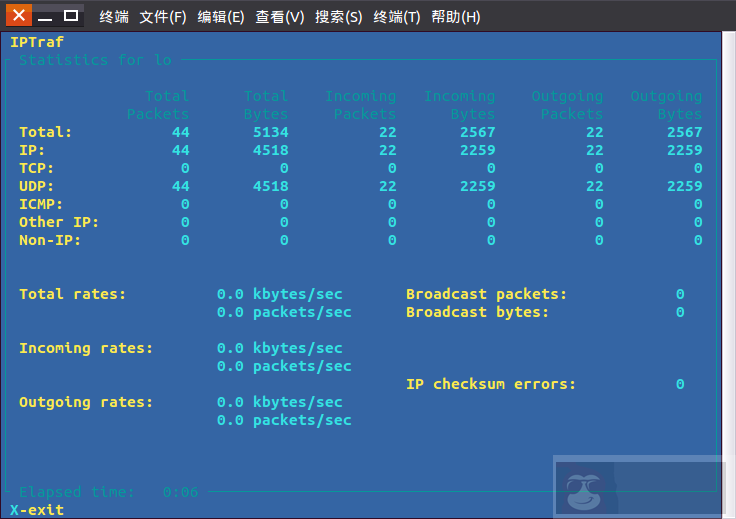Select the IP row label
Screen dimensions: 736x519
[x=32, y=150]
